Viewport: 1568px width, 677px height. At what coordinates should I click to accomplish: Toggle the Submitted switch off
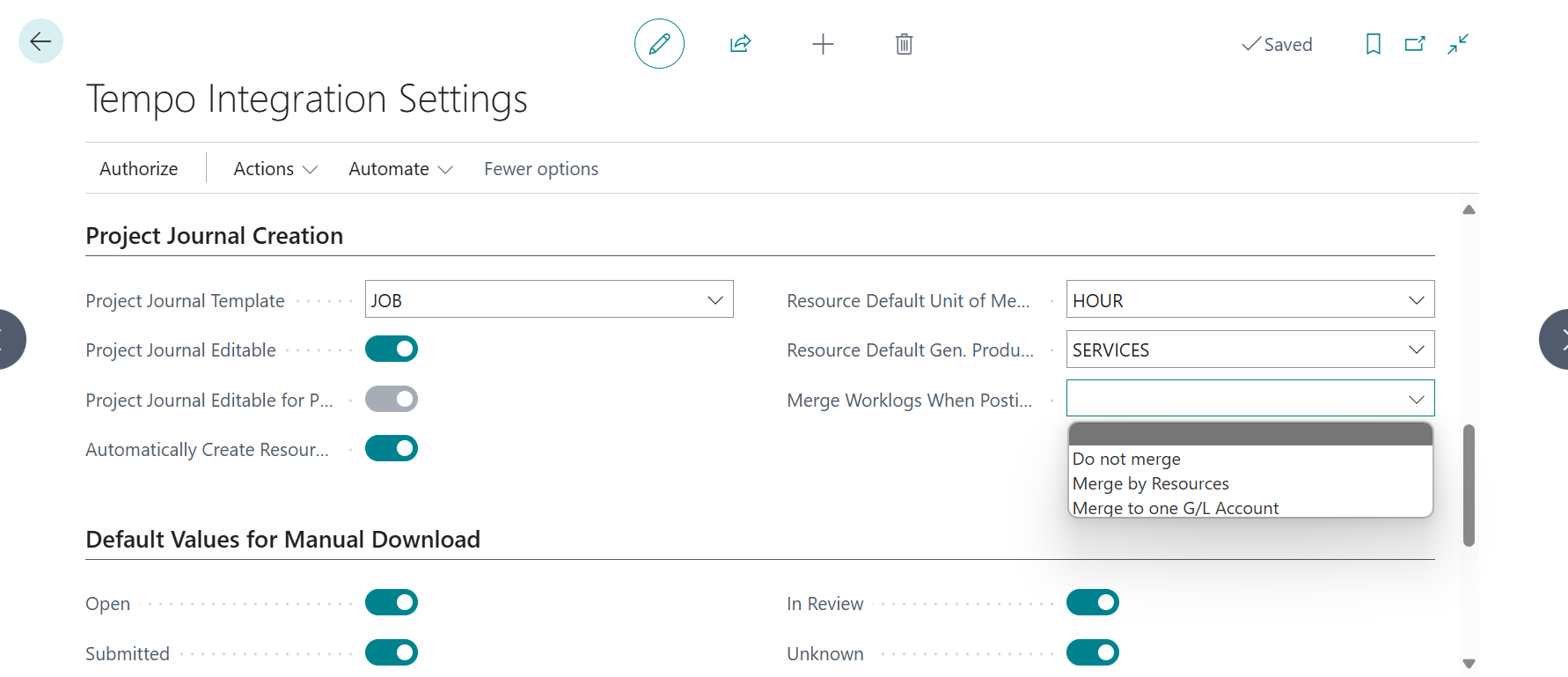pyautogui.click(x=392, y=653)
